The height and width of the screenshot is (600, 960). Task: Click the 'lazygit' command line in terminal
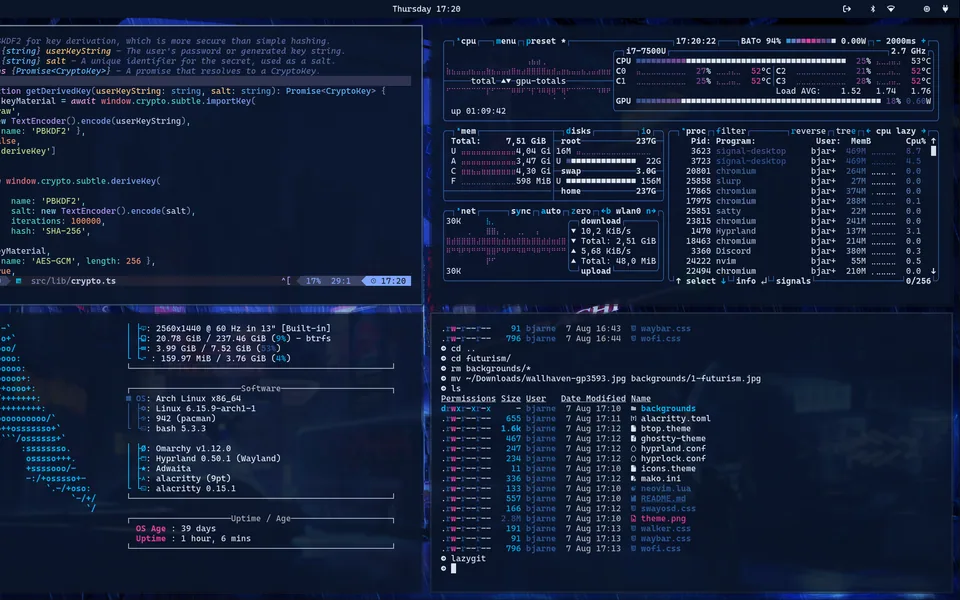[468, 558]
